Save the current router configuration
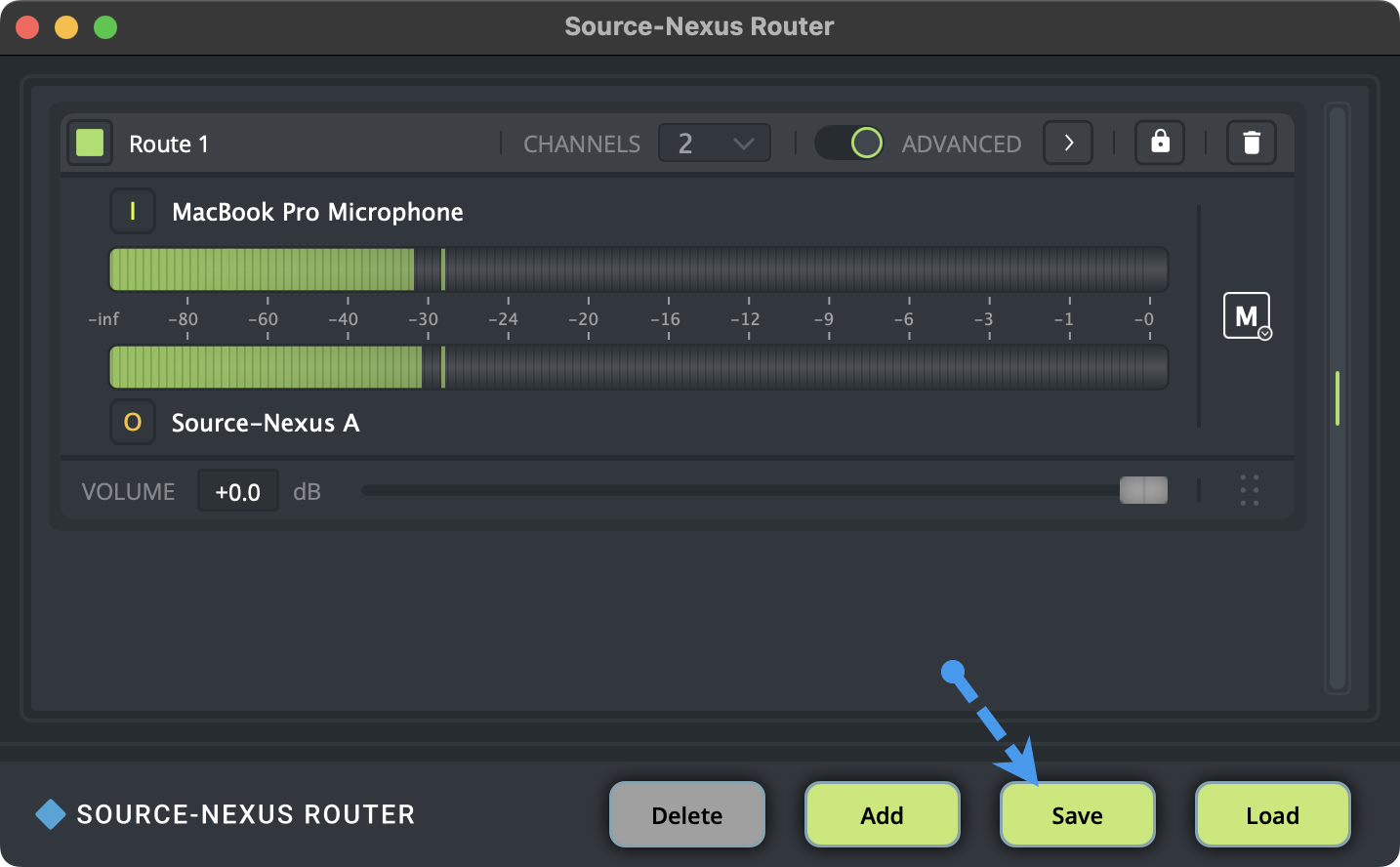Image resolution: width=1400 pixels, height=867 pixels. 1078,815
